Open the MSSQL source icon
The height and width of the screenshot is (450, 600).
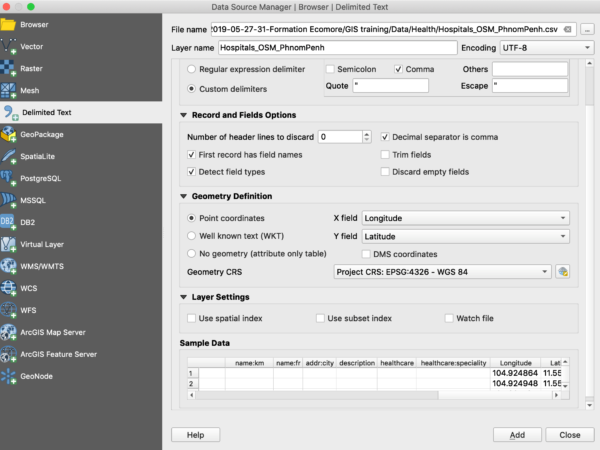8,200
